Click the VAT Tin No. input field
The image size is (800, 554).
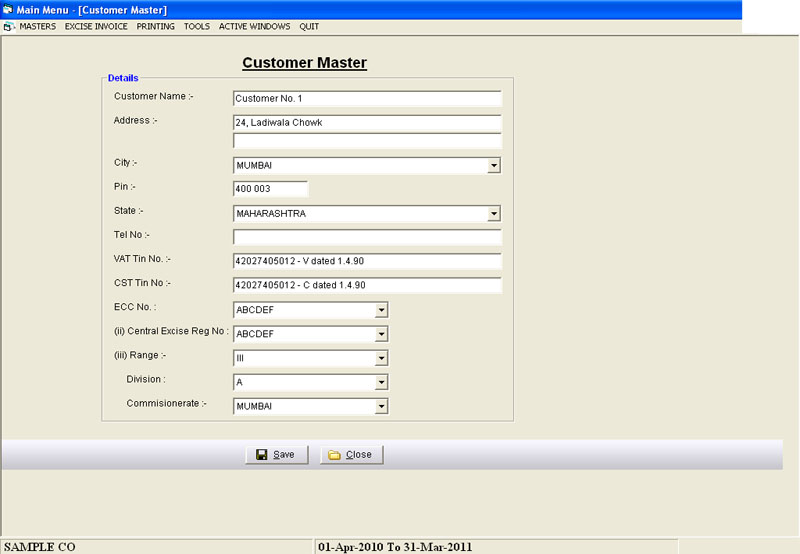367,261
